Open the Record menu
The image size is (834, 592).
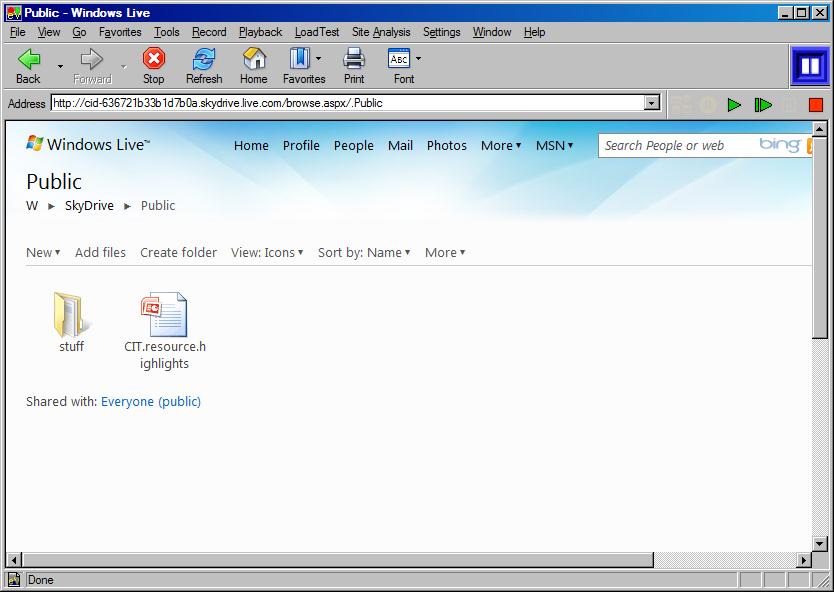tap(209, 32)
